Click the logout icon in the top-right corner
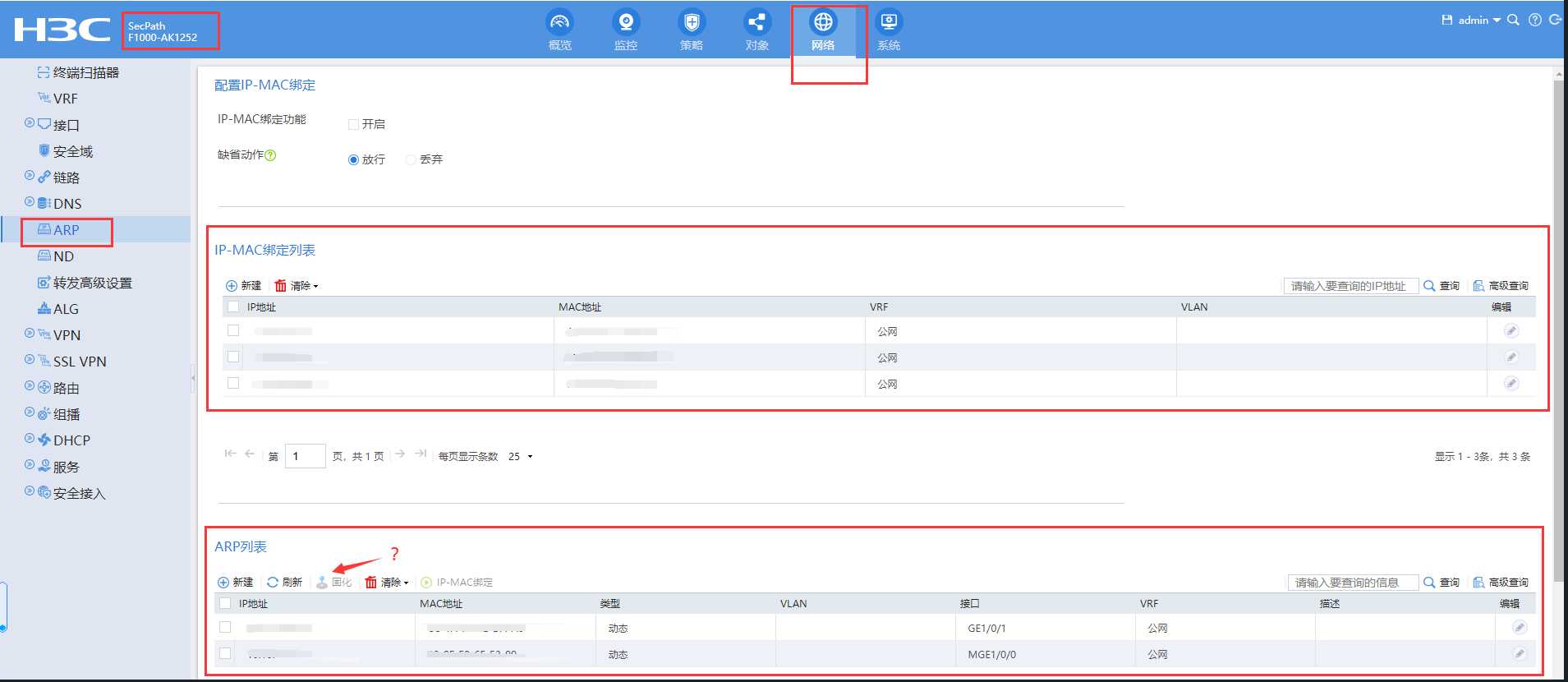 click(1556, 20)
